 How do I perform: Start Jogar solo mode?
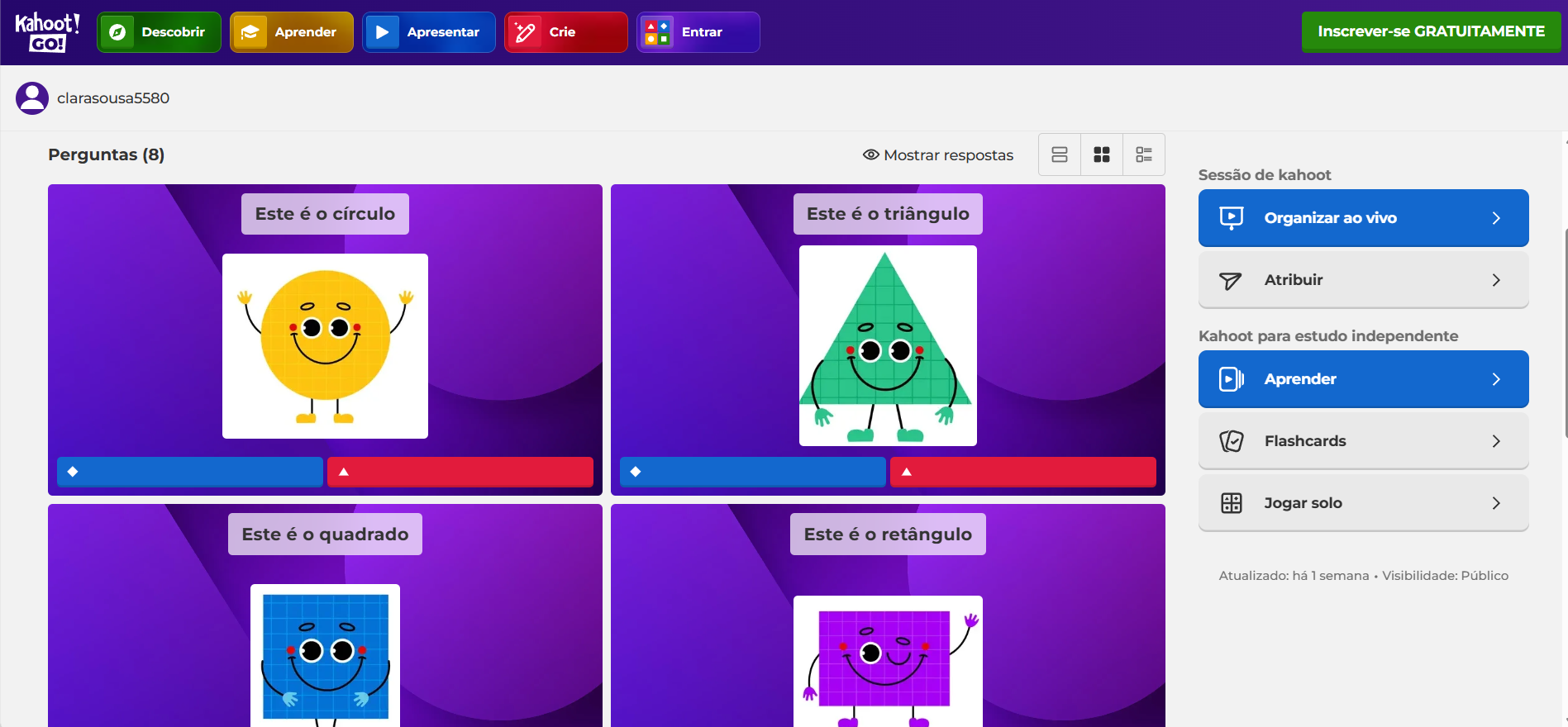(x=1362, y=503)
